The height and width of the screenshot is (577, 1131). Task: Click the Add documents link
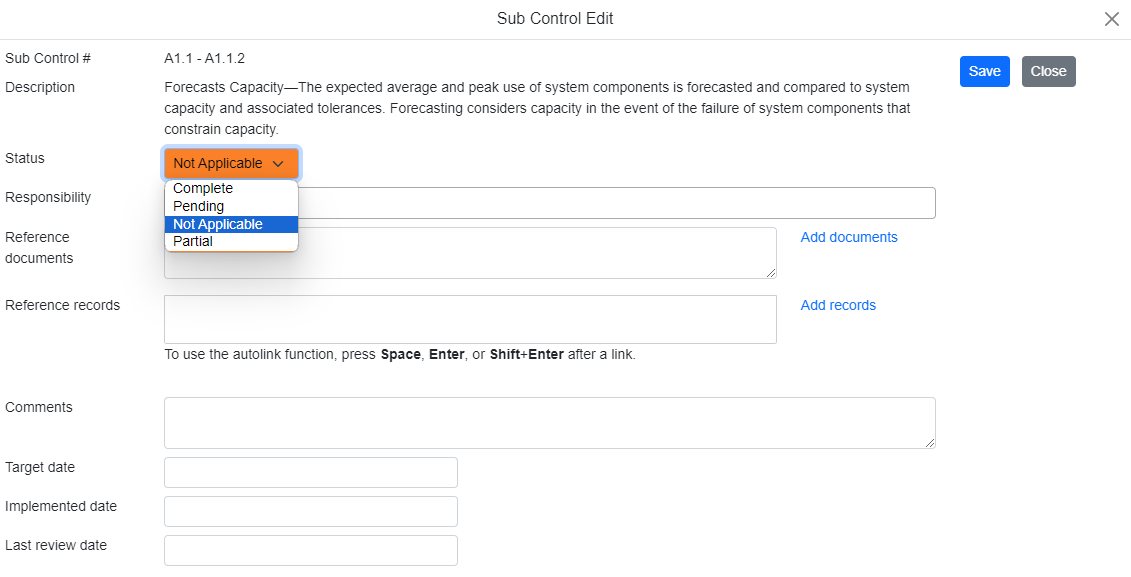(x=849, y=237)
